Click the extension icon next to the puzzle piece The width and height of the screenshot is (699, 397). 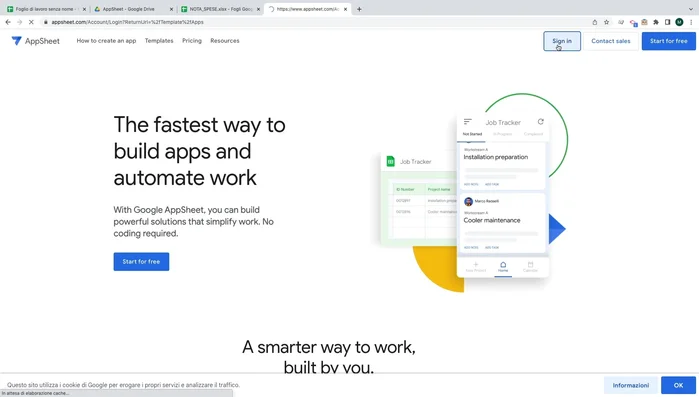tap(644, 22)
